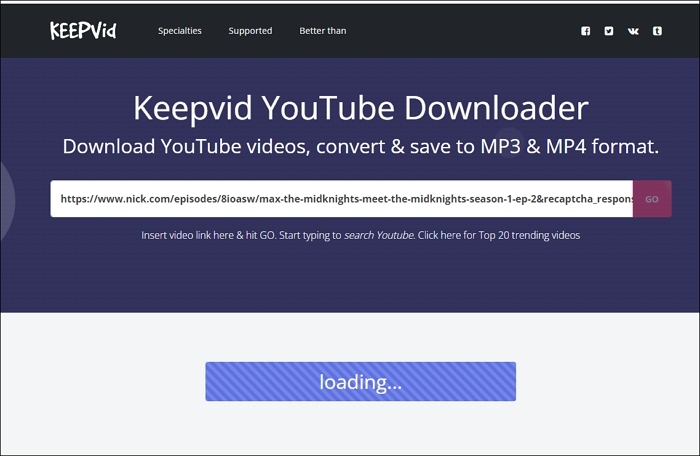The image size is (700, 456).
Task: Open the Better than menu item
Action: click(x=322, y=31)
